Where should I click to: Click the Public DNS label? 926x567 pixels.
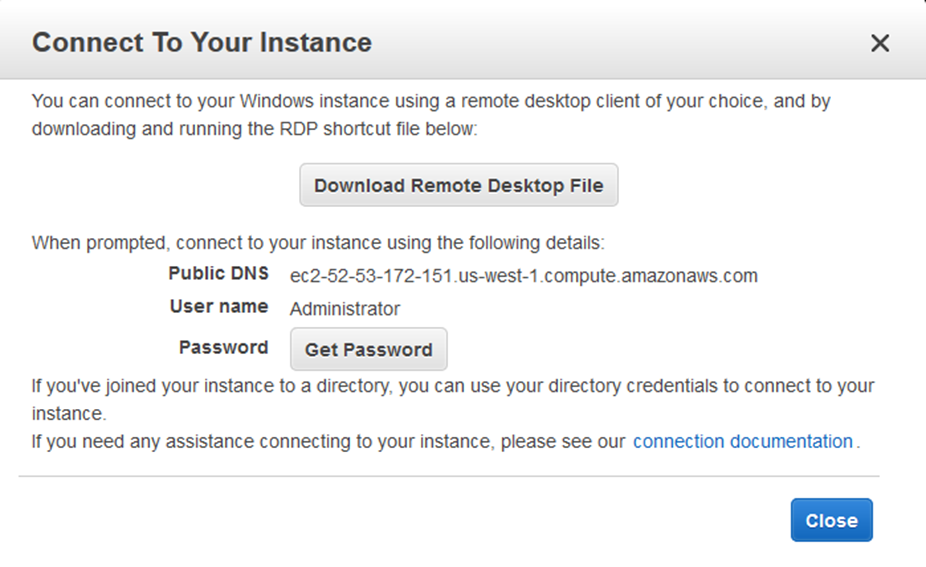pyautogui.click(x=218, y=274)
